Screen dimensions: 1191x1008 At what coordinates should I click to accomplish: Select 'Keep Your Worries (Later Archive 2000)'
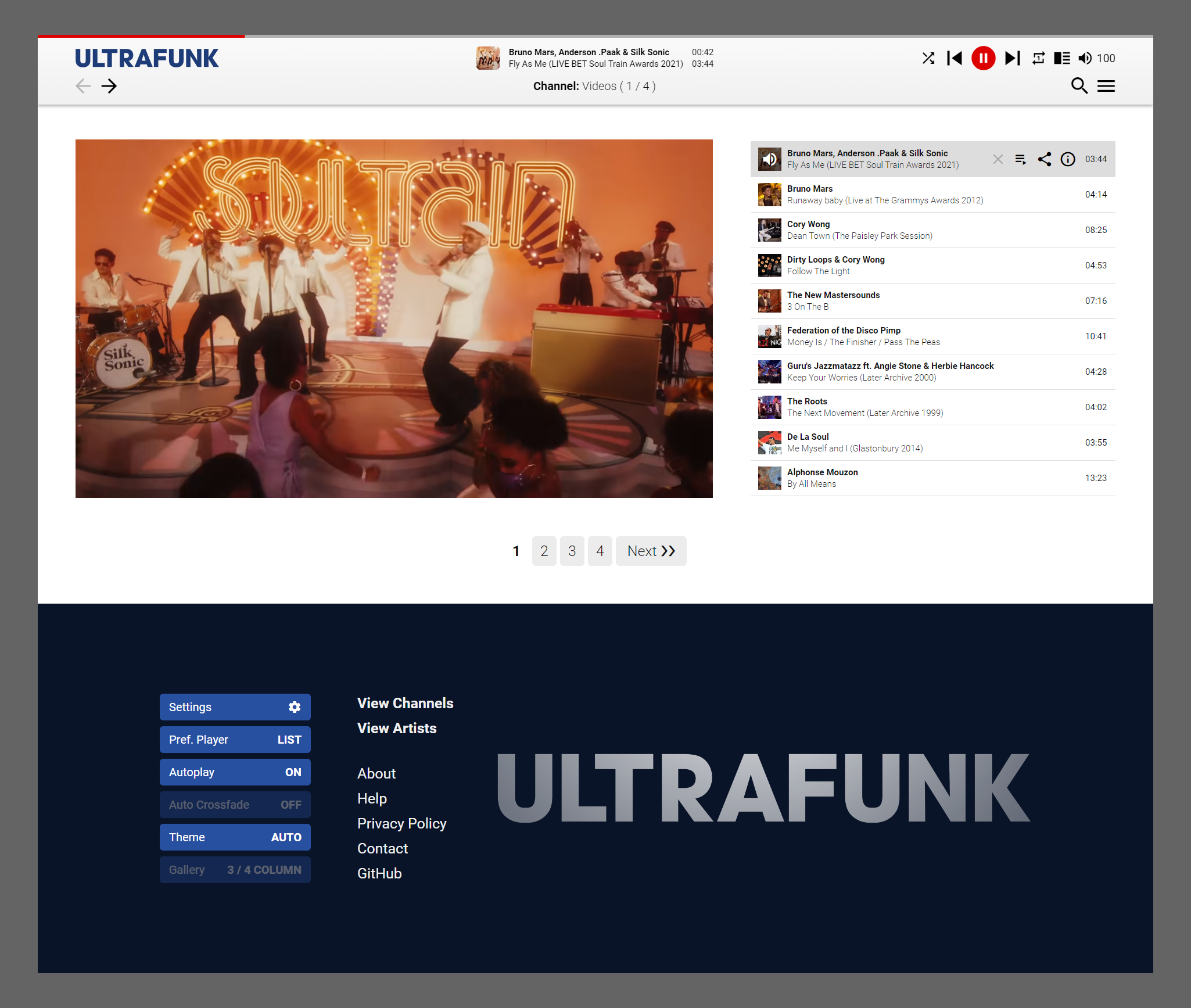pyautogui.click(x=862, y=378)
